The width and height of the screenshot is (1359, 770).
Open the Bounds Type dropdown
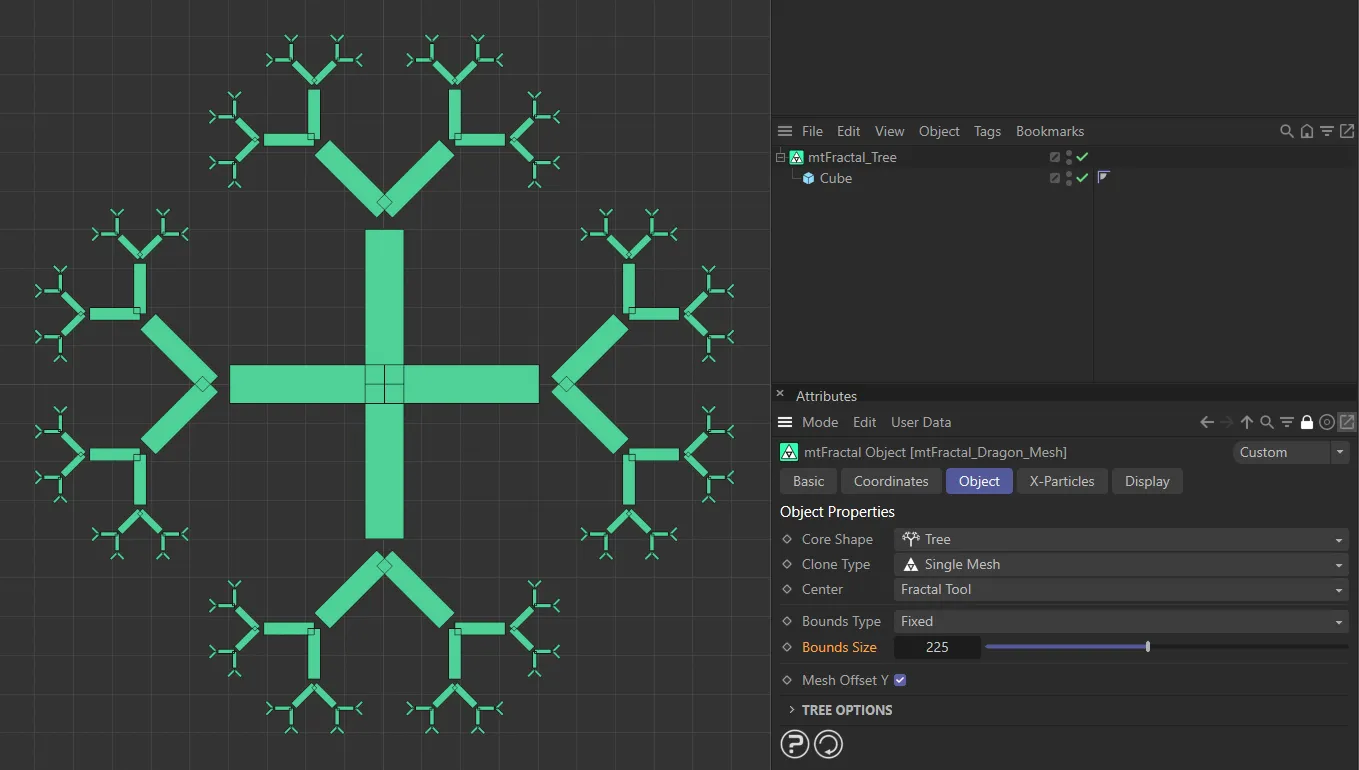1120,621
